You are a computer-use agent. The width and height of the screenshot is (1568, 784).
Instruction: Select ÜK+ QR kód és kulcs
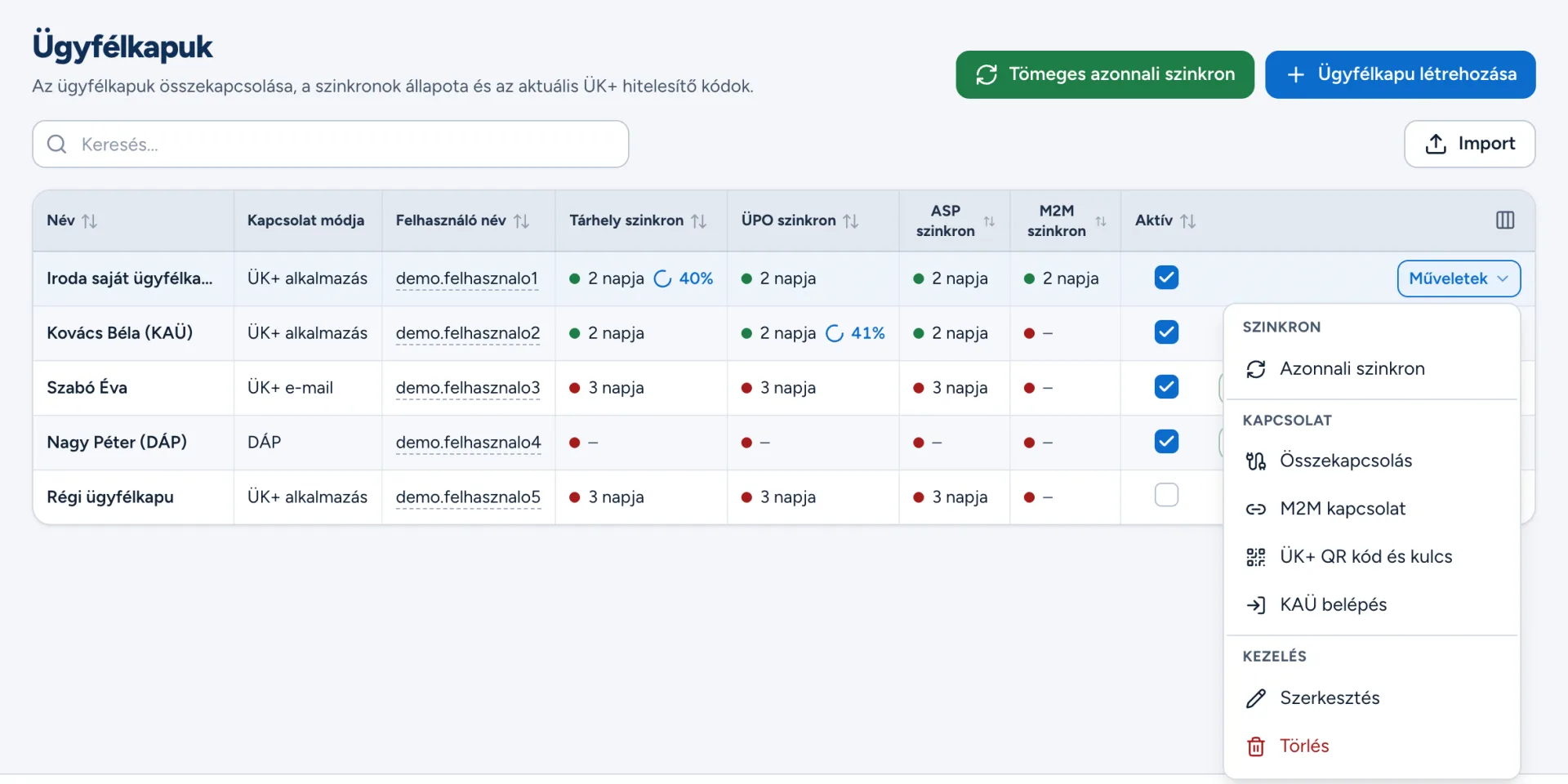coord(1371,557)
